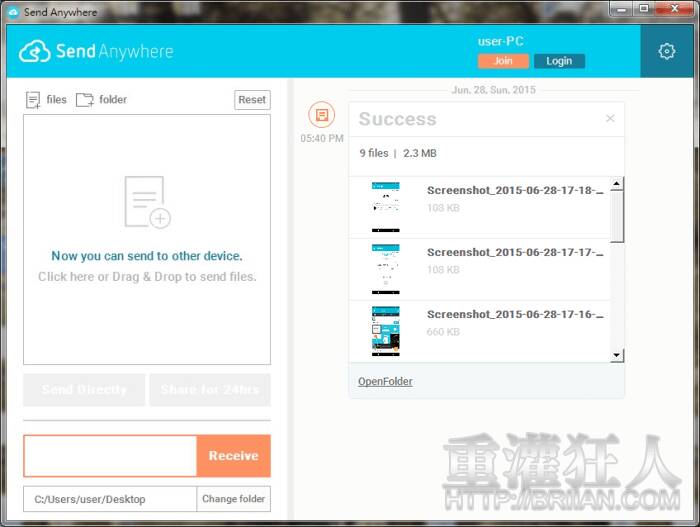Image resolution: width=700 pixels, height=527 pixels.
Task: Click the add files document icon
Action: [33, 100]
